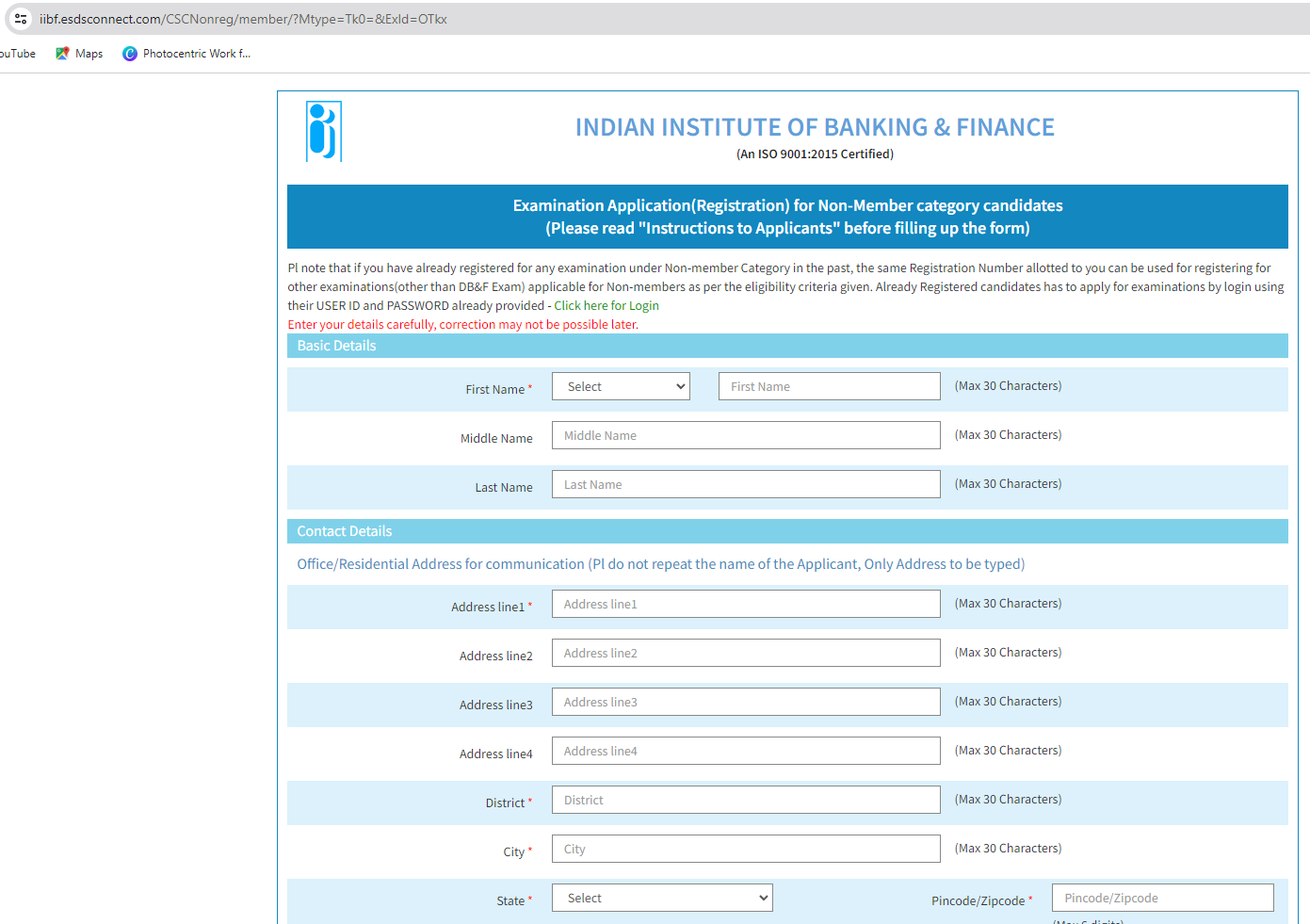Viewport: 1310px width, 924px height.
Task: Click inside the First Name input field
Action: [828, 385]
